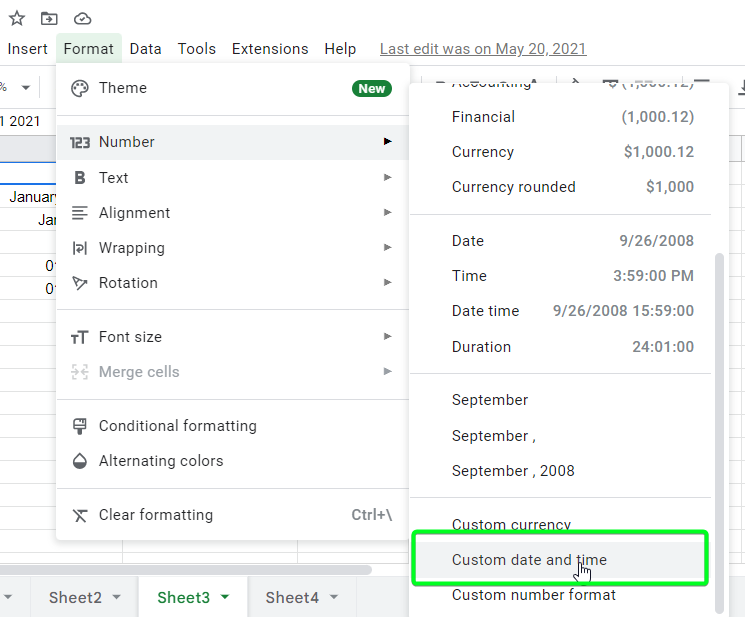
Task: Open the Extensions menu
Action: pyautogui.click(x=270, y=49)
